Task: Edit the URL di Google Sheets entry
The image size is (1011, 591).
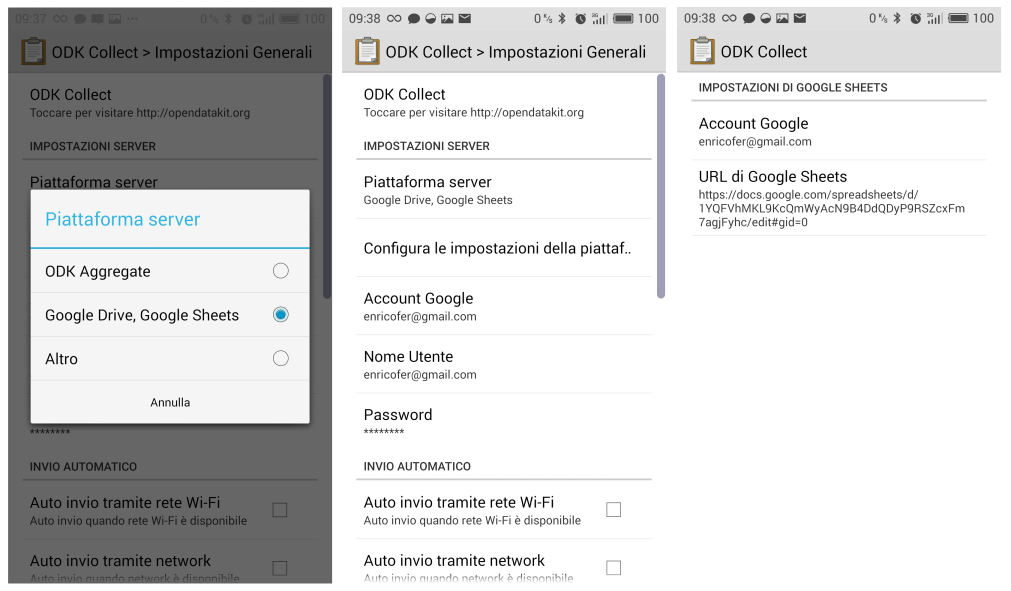Action: [x=839, y=198]
